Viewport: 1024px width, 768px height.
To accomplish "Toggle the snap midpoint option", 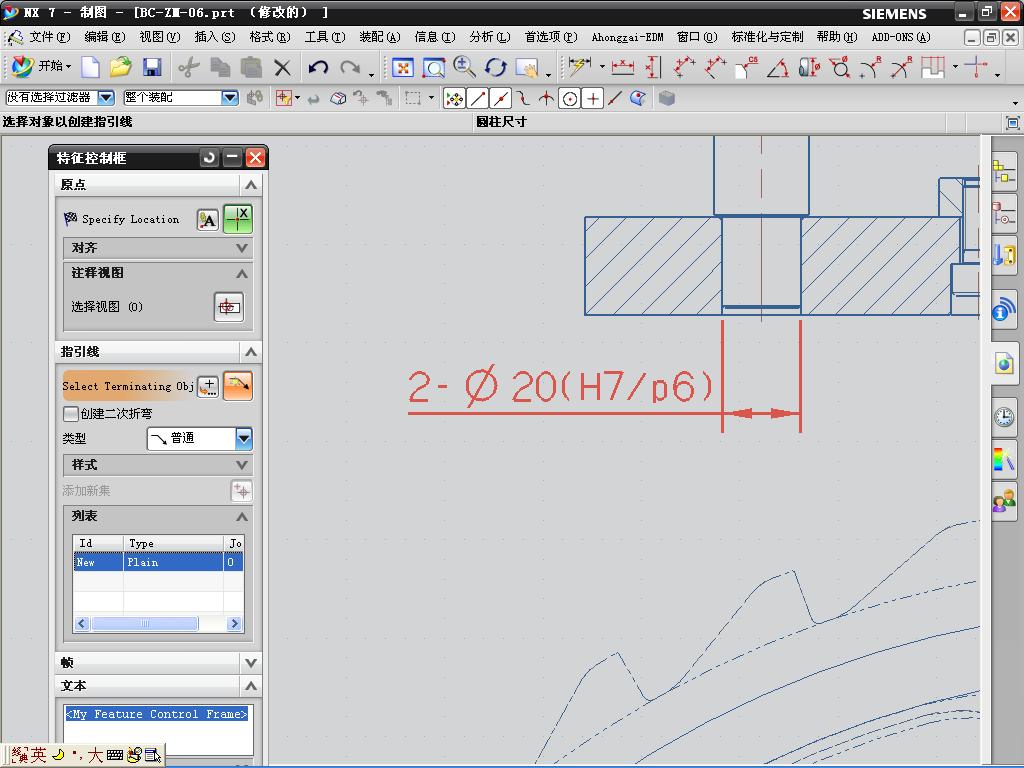I will pos(500,99).
